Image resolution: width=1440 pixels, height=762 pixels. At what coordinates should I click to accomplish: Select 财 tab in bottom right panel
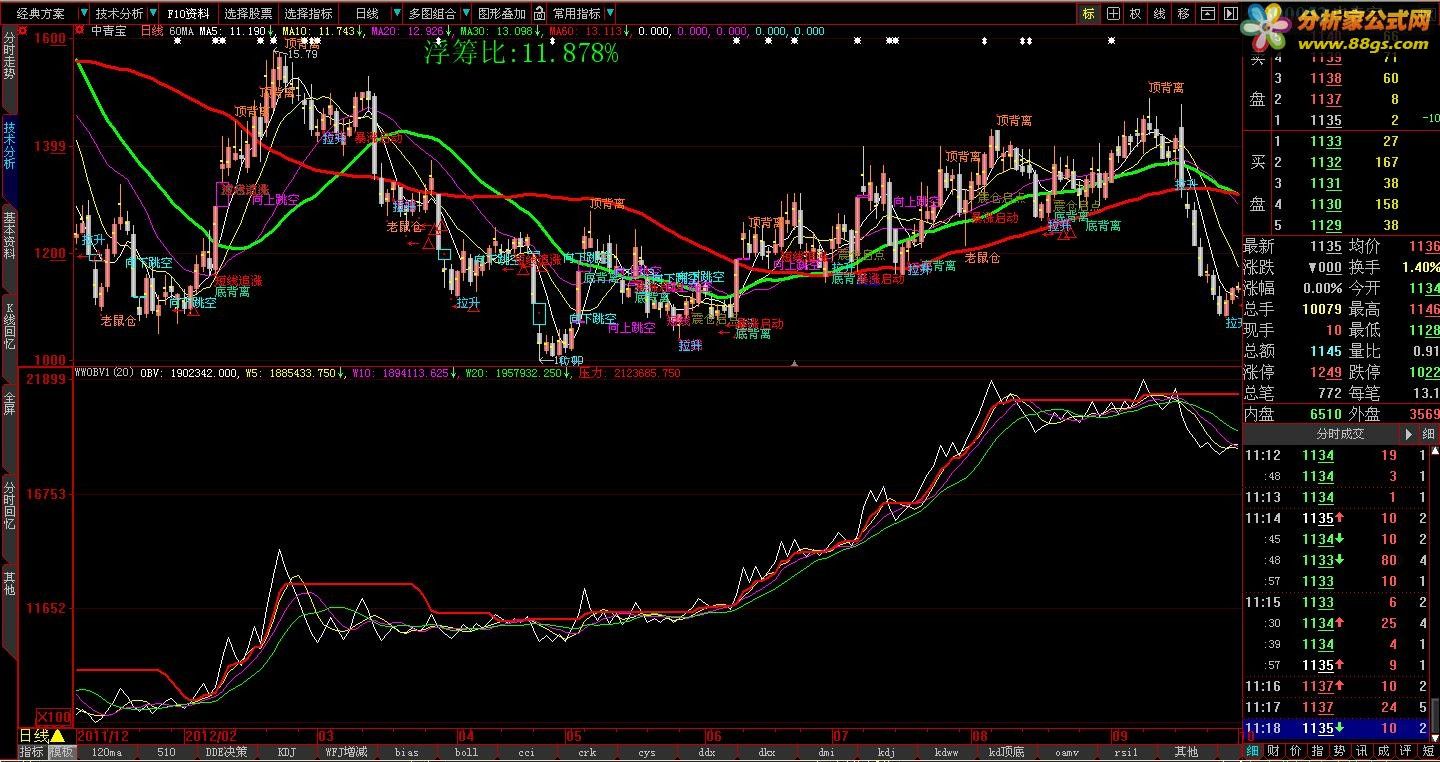[1274, 751]
